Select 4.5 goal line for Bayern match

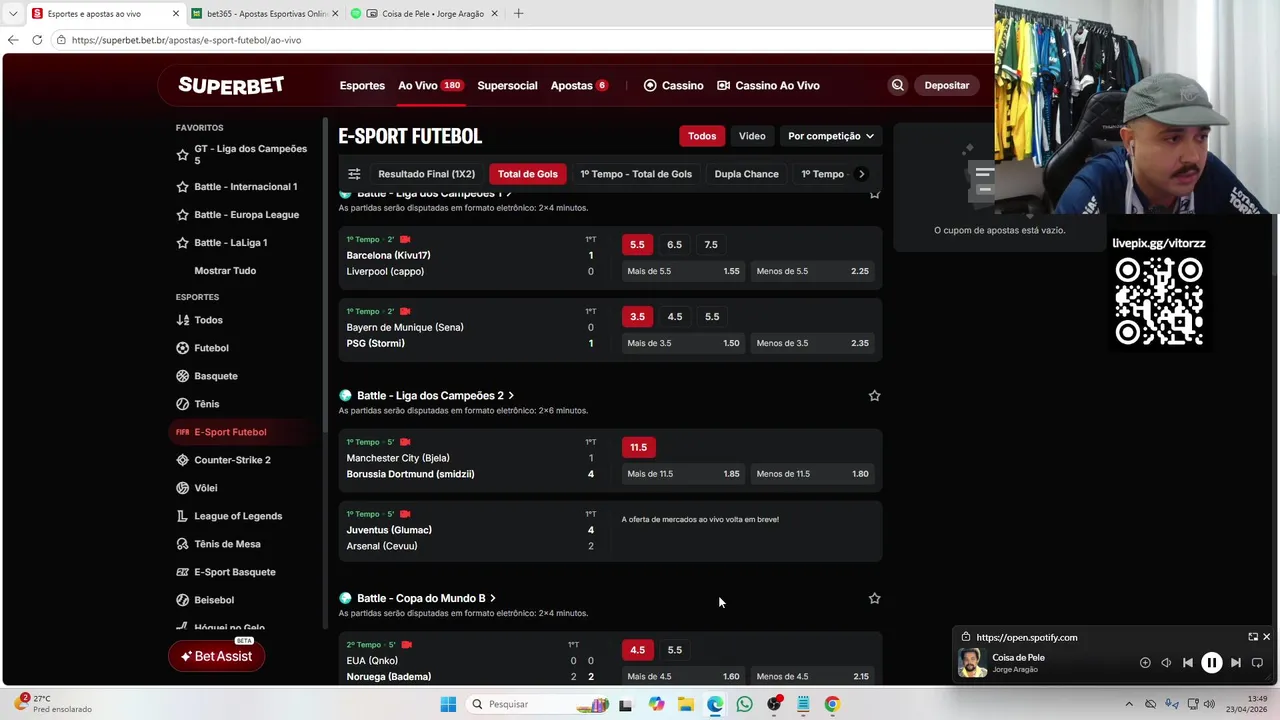pos(675,317)
